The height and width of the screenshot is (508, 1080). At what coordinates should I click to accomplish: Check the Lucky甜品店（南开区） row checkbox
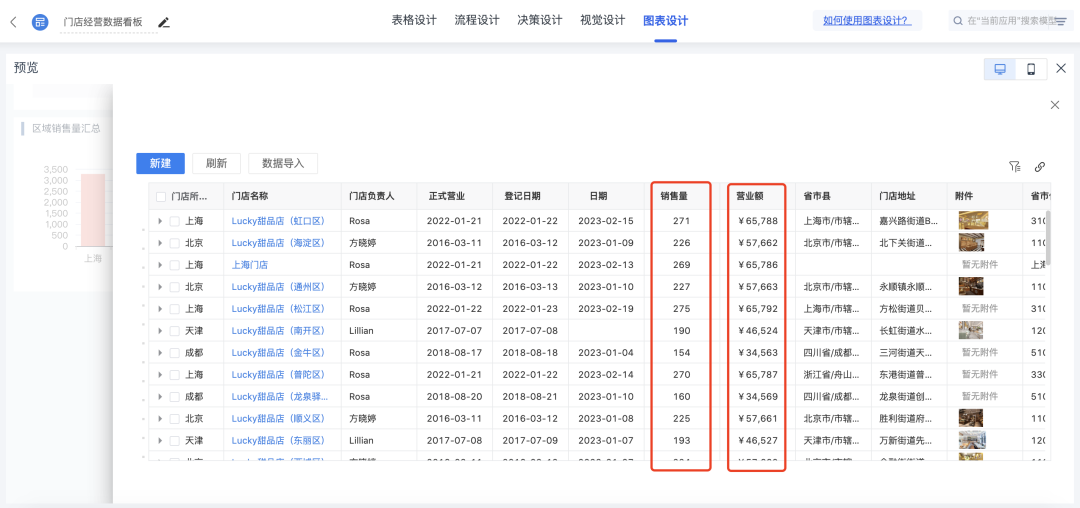click(x=174, y=331)
